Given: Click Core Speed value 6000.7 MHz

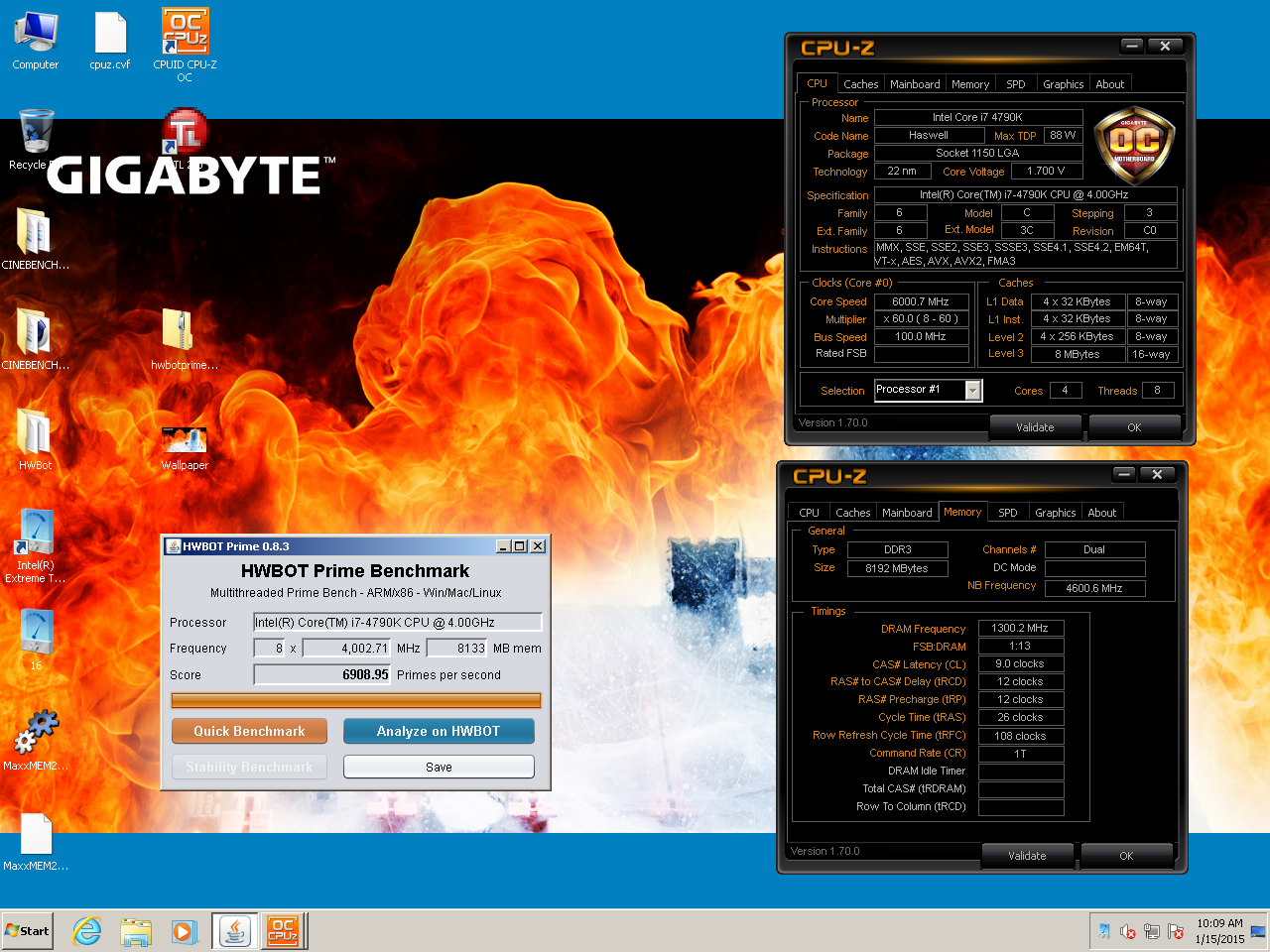Looking at the screenshot, I should click(921, 301).
